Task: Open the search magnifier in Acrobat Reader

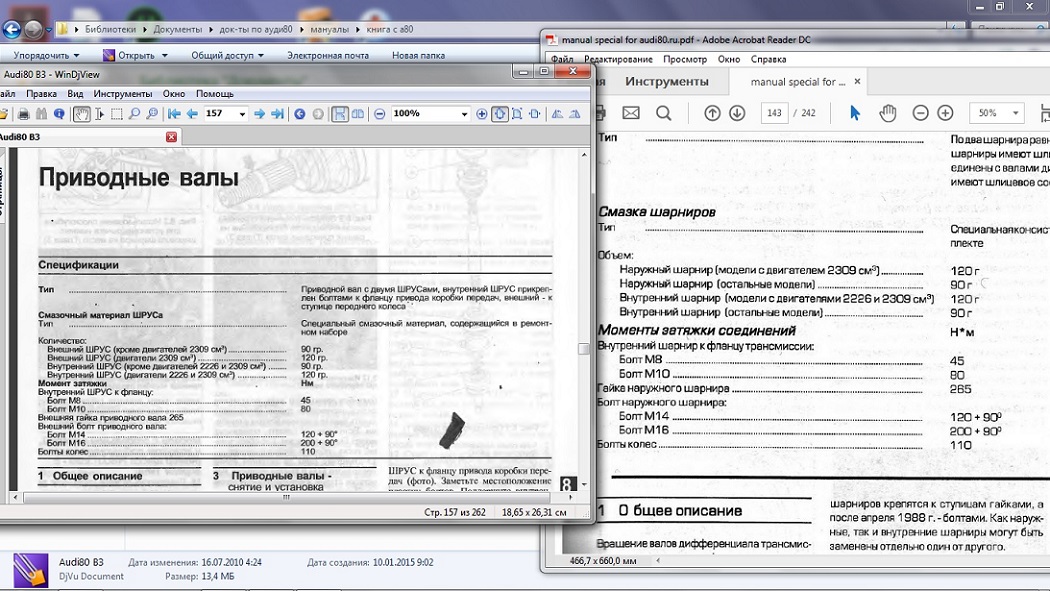Action: pos(664,113)
